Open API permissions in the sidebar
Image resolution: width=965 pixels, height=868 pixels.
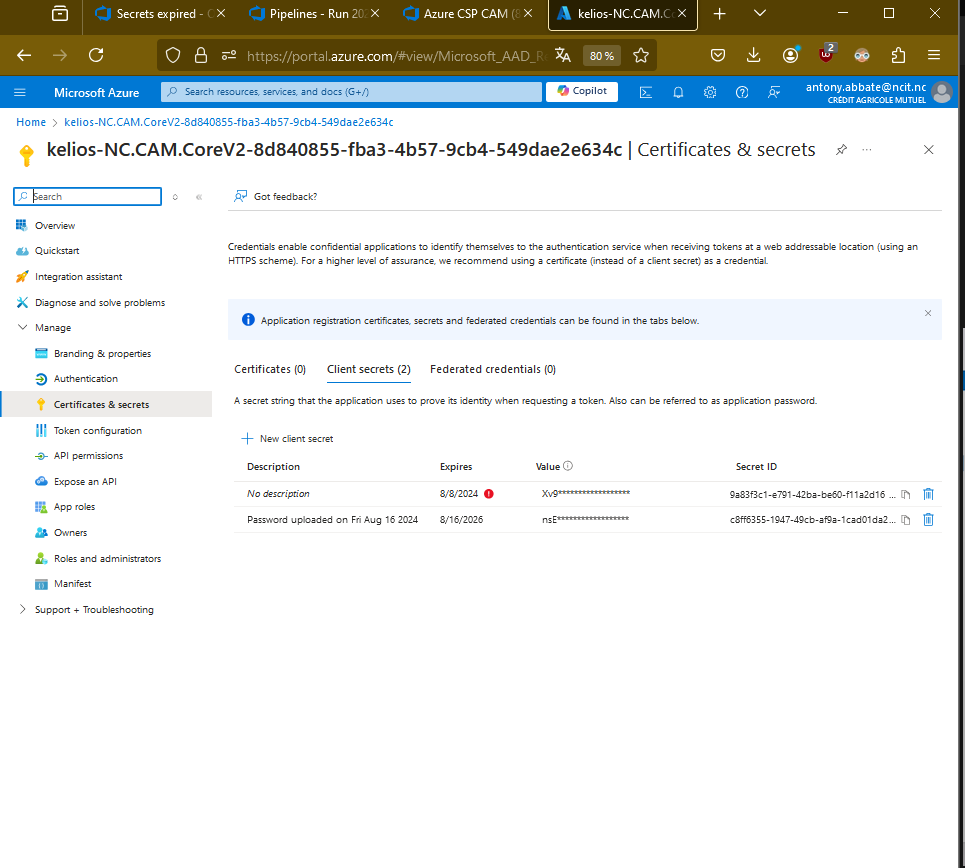88,456
